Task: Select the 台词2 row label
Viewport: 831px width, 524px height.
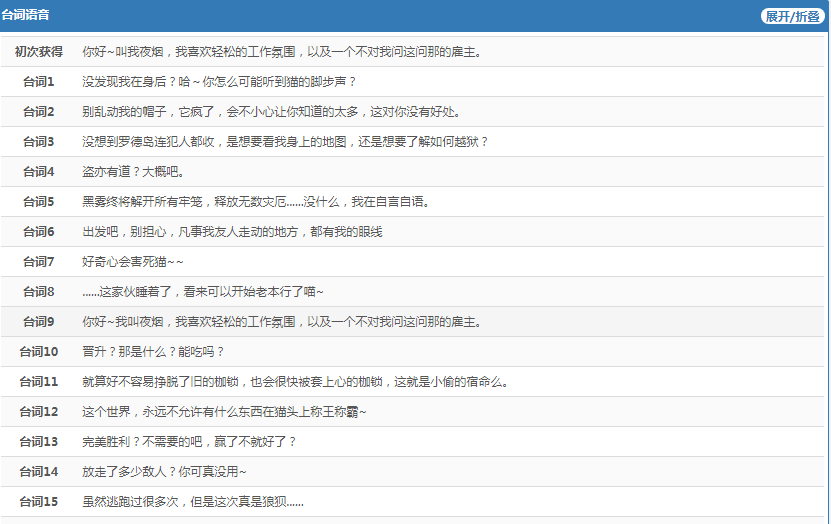Action: pyautogui.click(x=39, y=111)
